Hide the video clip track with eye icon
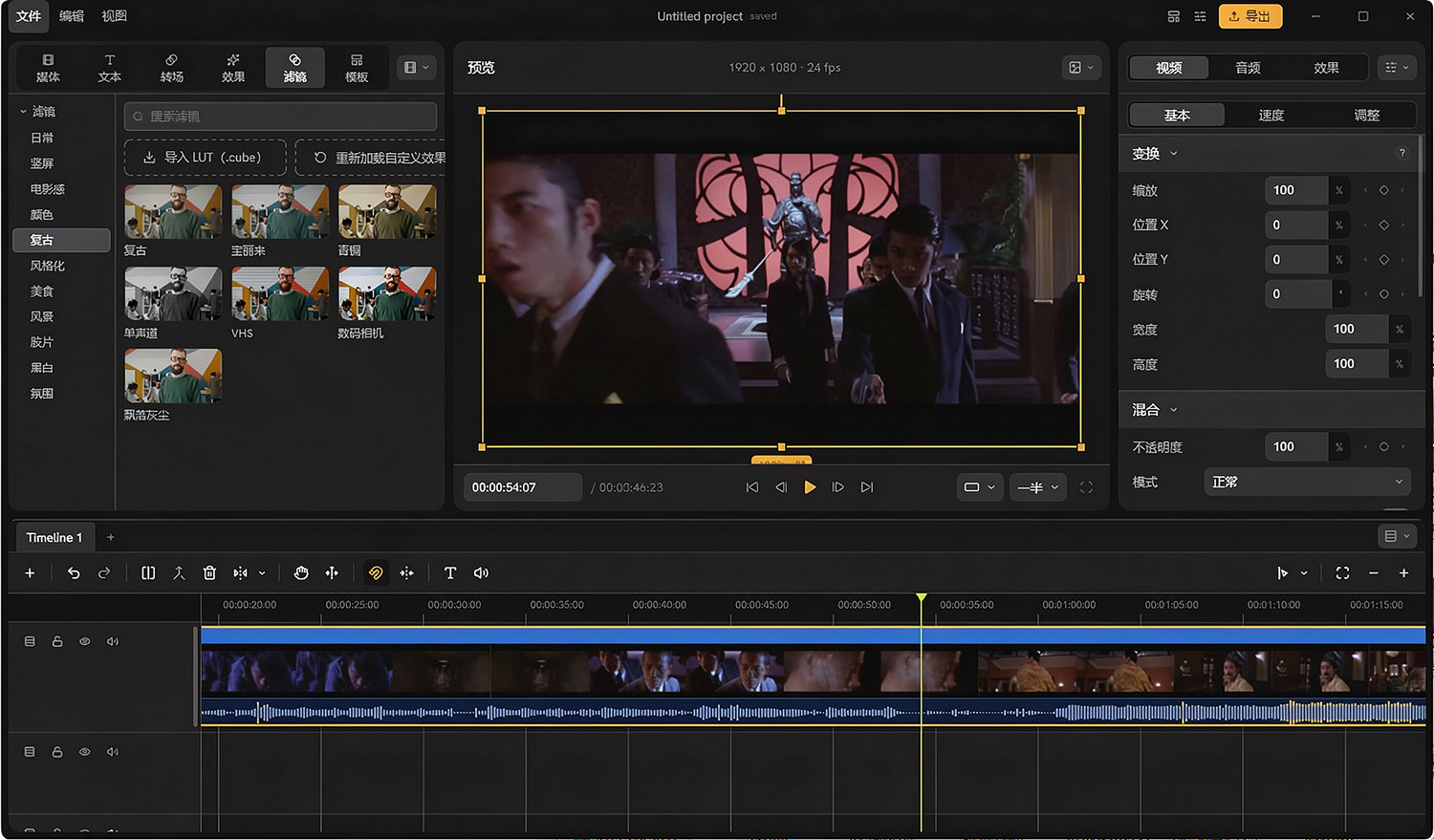This screenshot has width=1434, height=840. click(85, 641)
